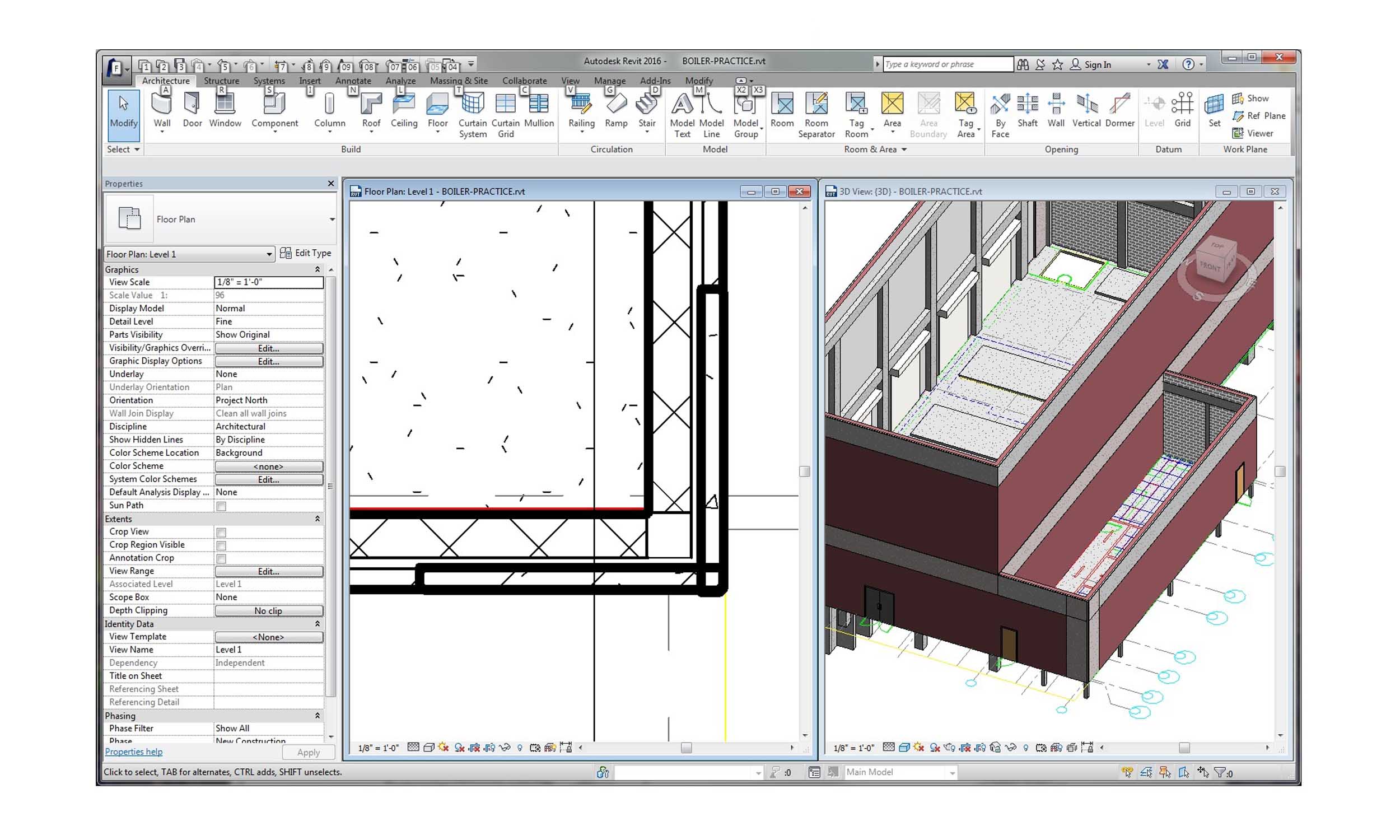
Task: Check Crop Region Visible
Action: [221, 545]
